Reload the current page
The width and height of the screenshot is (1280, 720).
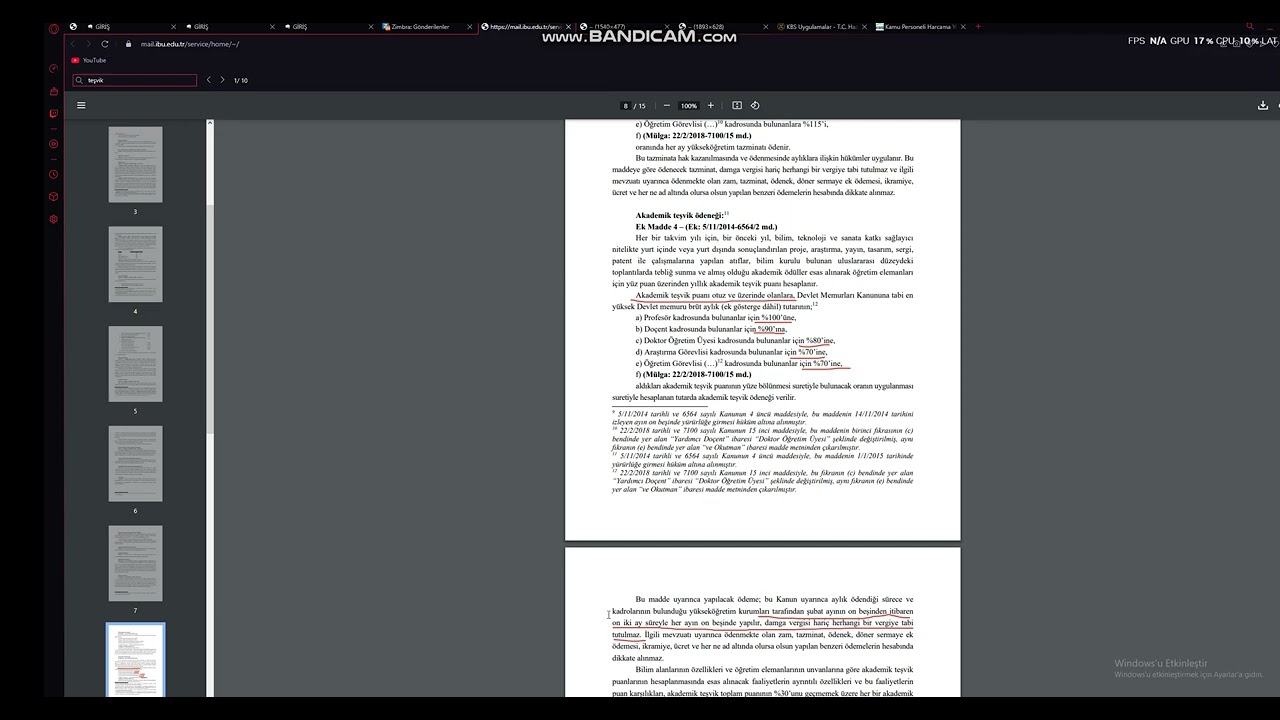105,44
